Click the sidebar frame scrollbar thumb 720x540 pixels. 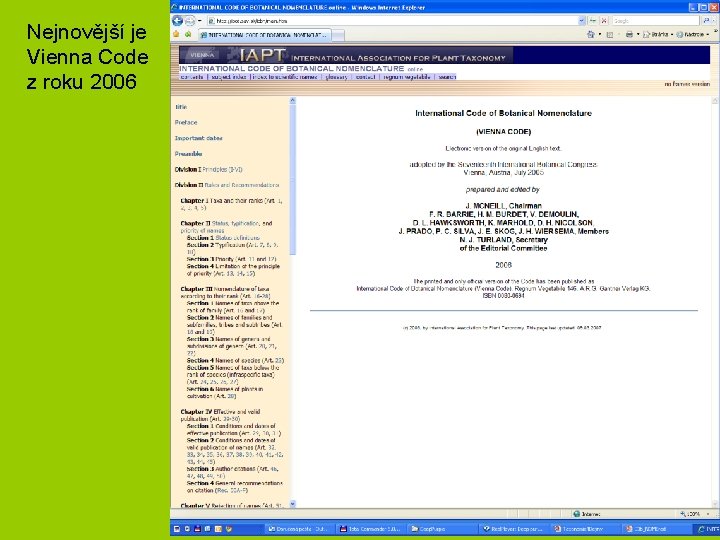(x=292, y=179)
